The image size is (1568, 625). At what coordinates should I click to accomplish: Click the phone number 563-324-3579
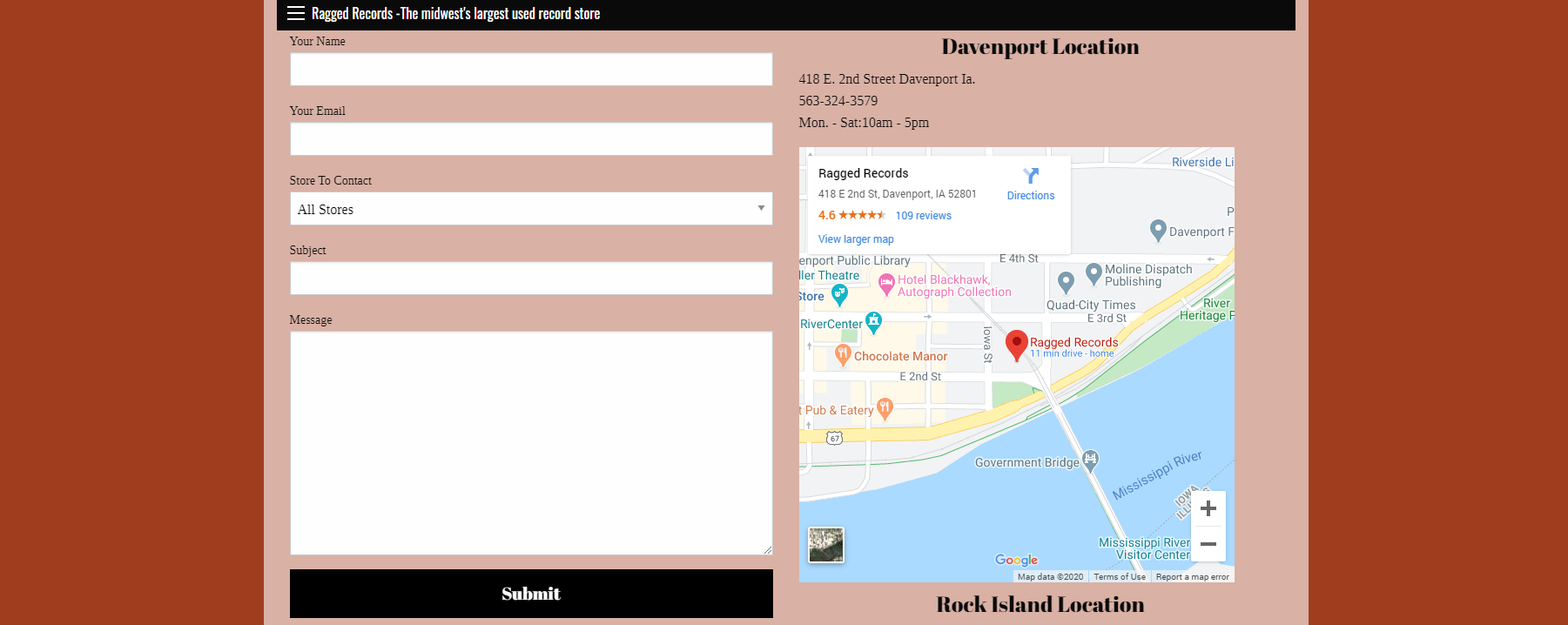(x=838, y=101)
